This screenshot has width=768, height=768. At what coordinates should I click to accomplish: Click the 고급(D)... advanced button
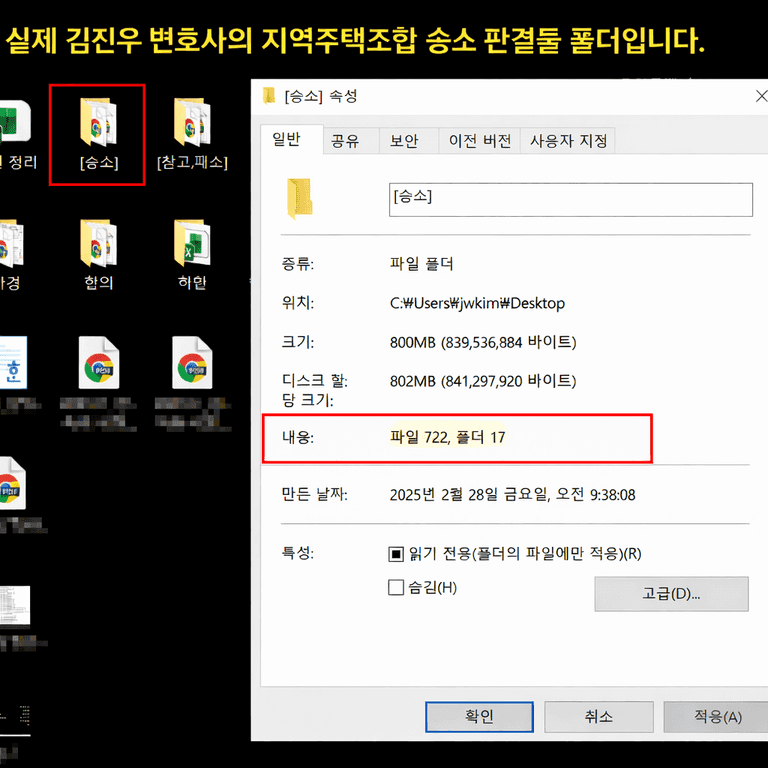pos(671,593)
